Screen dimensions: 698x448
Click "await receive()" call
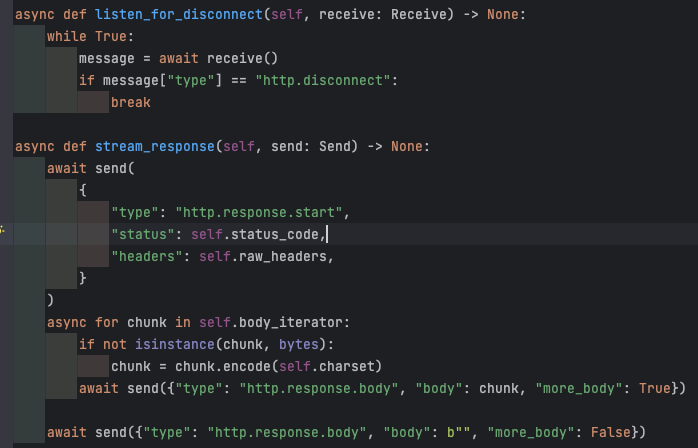219,58
